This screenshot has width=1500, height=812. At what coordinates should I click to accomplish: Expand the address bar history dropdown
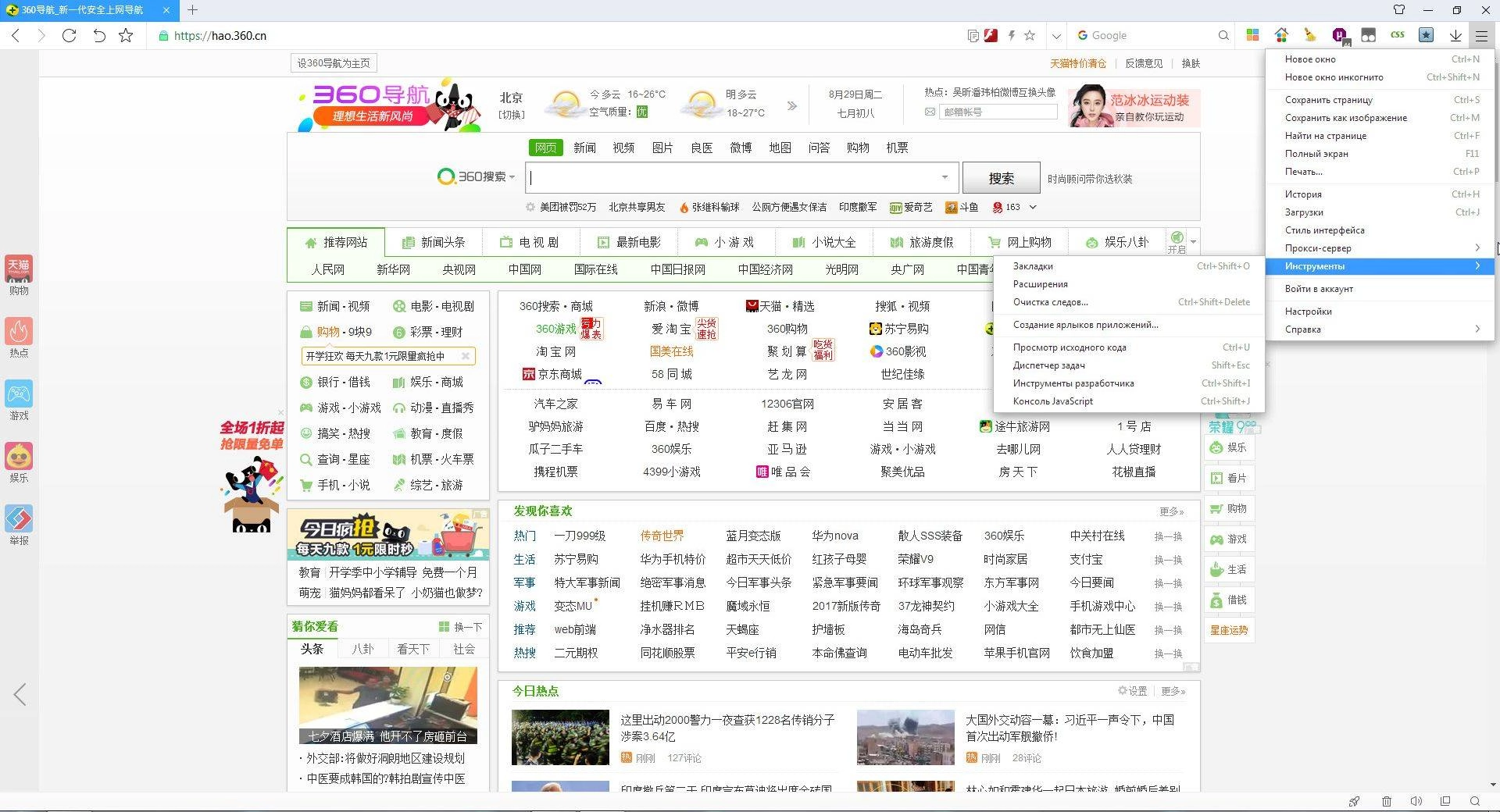point(1056,36)
